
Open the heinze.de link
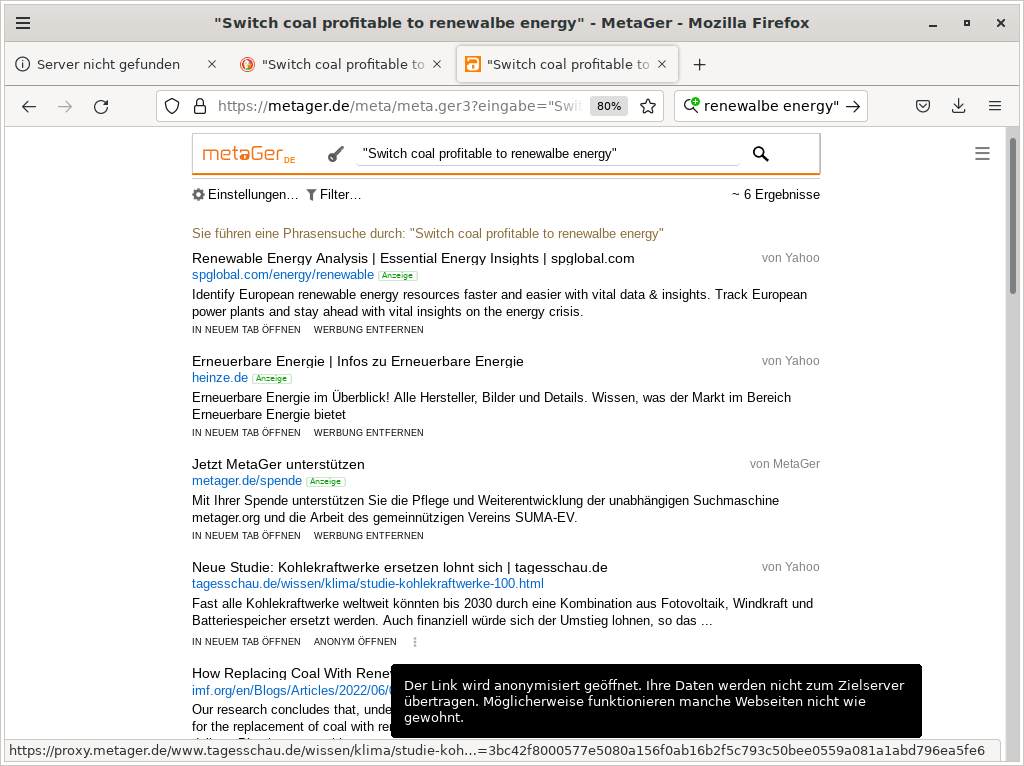(x=220, y=378)
